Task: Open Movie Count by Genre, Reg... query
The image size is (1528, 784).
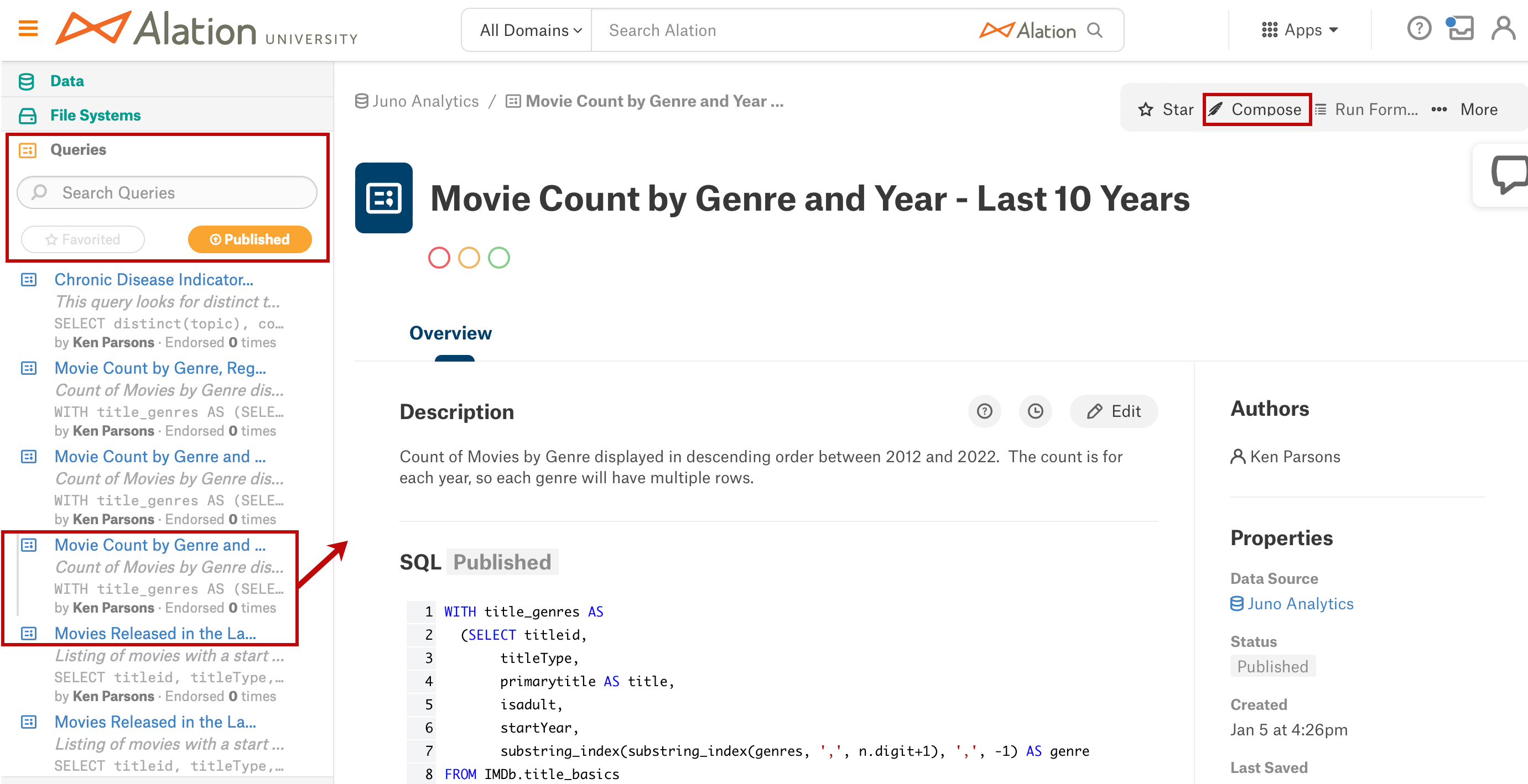Action: [160, 368]
